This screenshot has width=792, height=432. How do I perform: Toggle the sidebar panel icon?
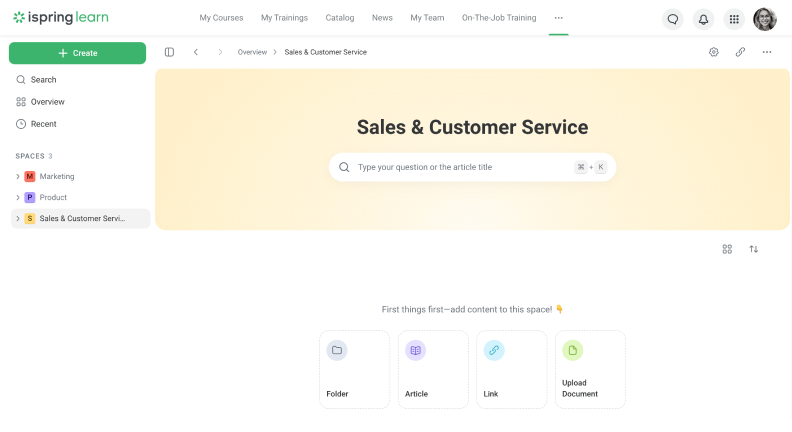(169, 52)
